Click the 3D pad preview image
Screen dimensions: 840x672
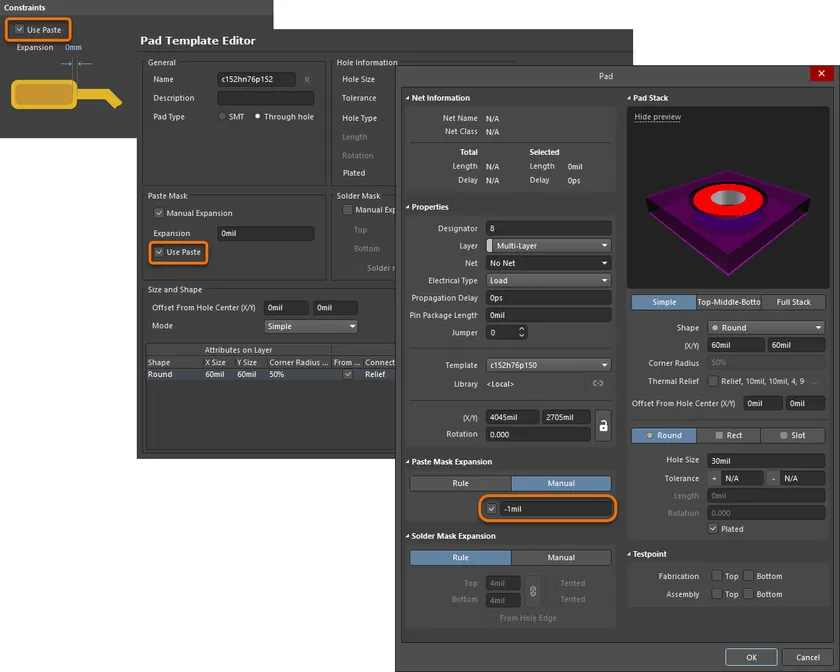click(728, 220)
